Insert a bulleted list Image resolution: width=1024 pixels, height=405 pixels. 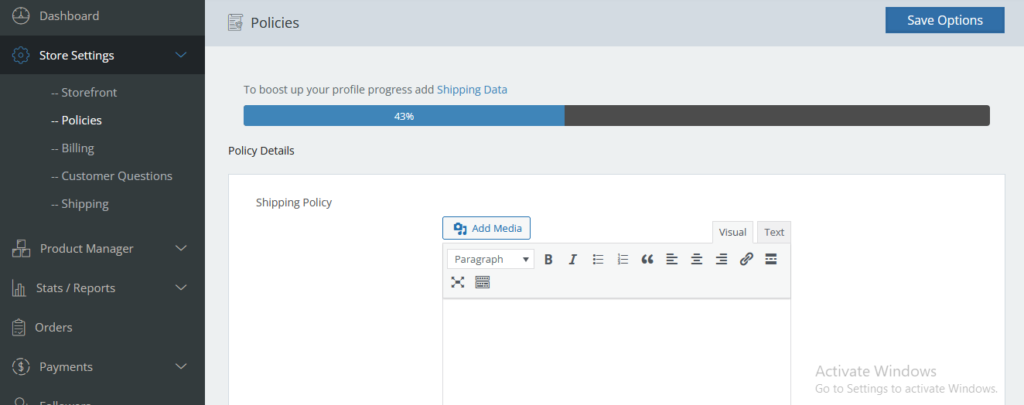coord(598,259)
